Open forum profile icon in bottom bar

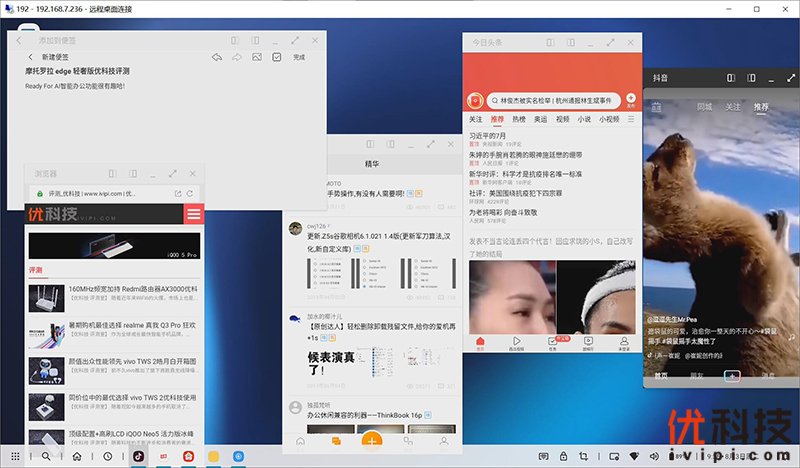(x=444, y=441)
